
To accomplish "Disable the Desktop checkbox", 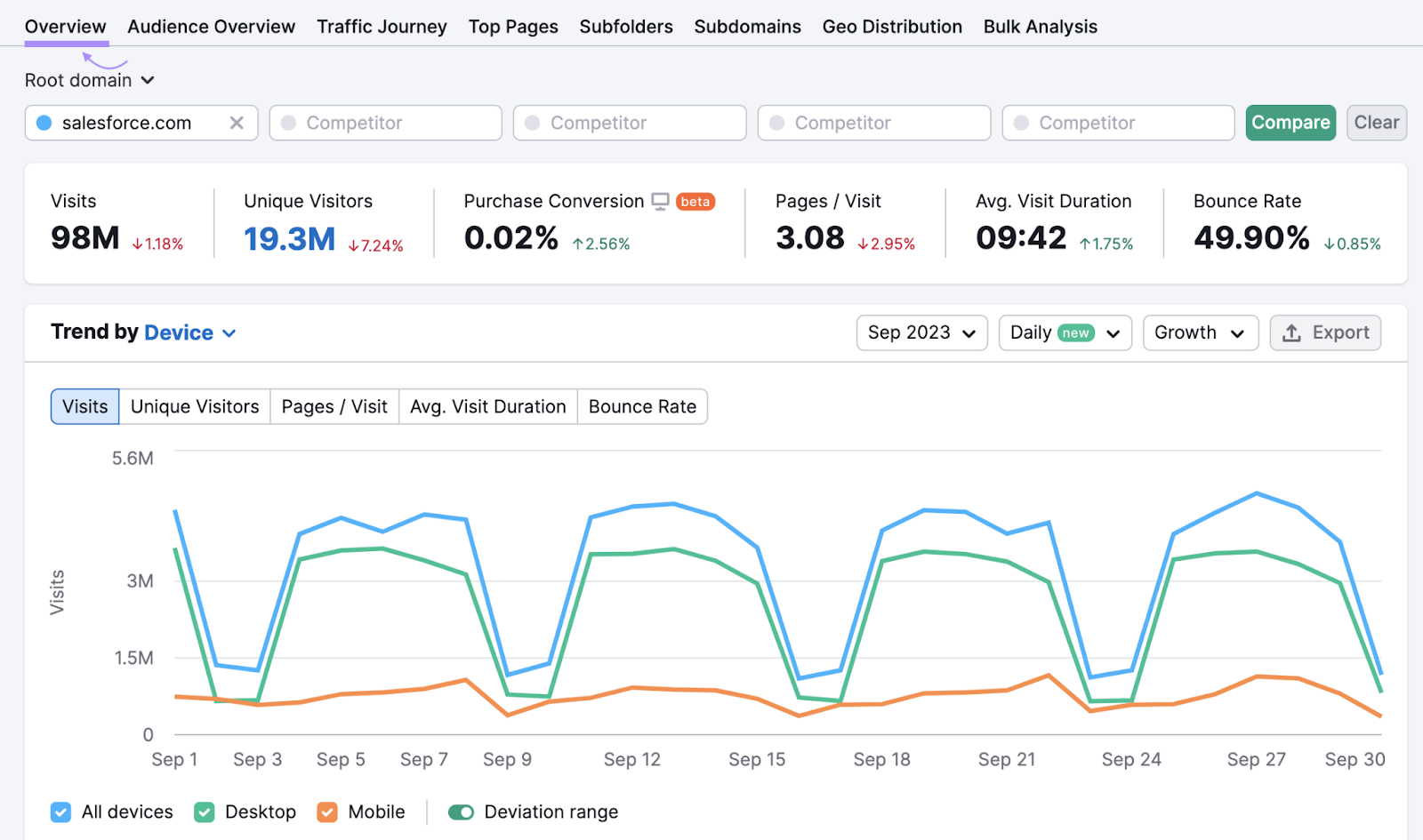I will pyautogui.click(x=204, y=812).
